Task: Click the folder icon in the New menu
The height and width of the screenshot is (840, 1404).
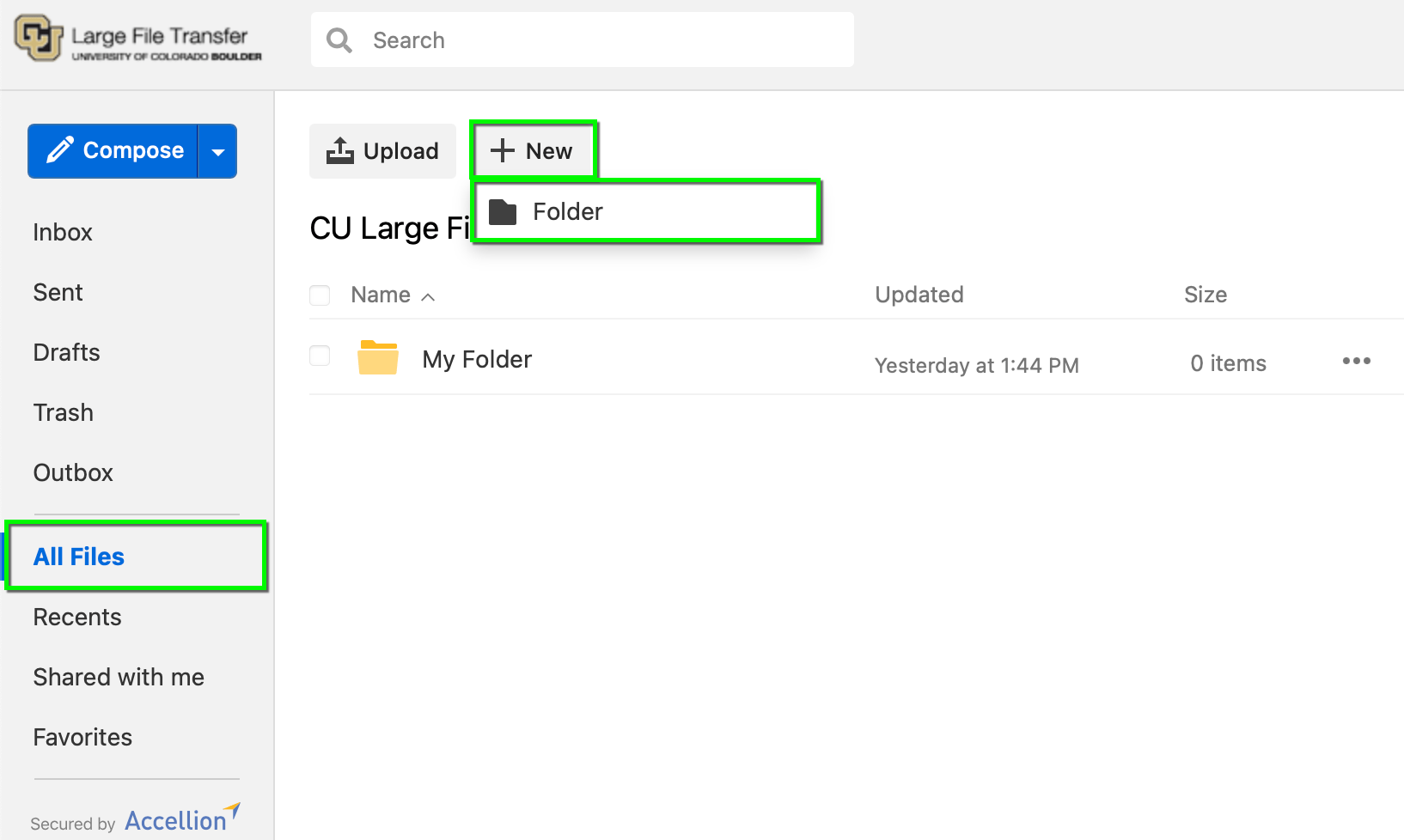Action: (503, 210)
